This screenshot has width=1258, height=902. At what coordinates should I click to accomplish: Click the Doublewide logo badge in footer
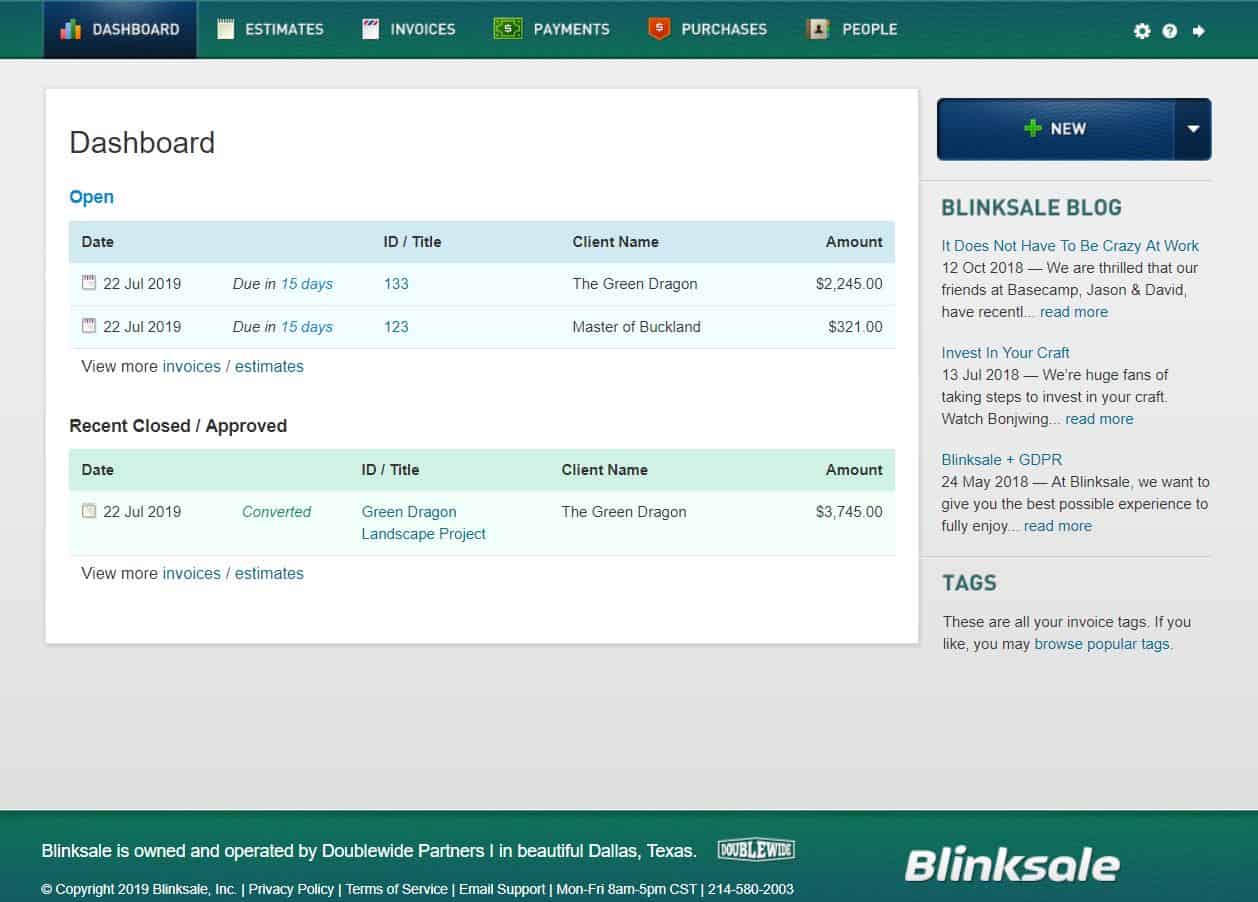coord(756,850)
